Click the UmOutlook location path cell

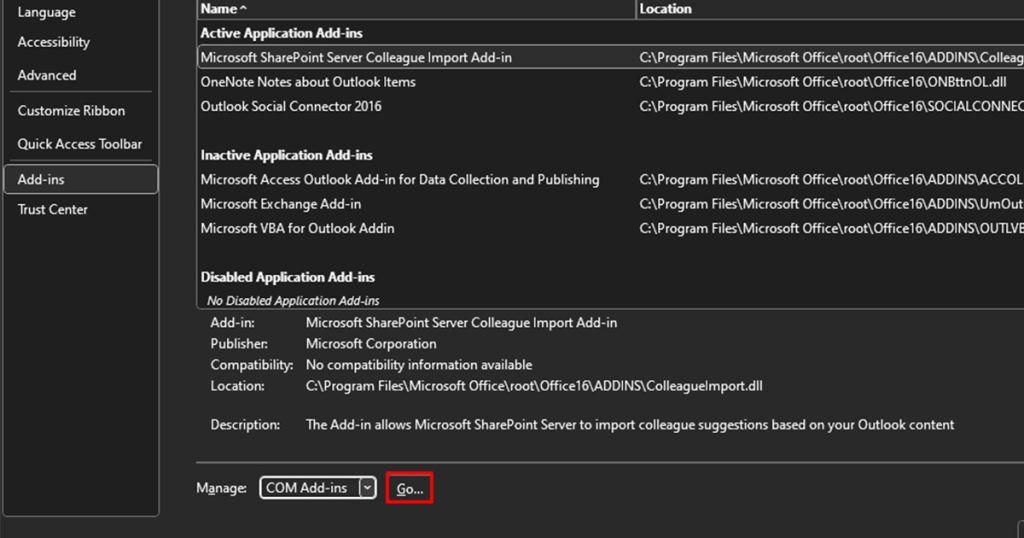coord(831,204)
